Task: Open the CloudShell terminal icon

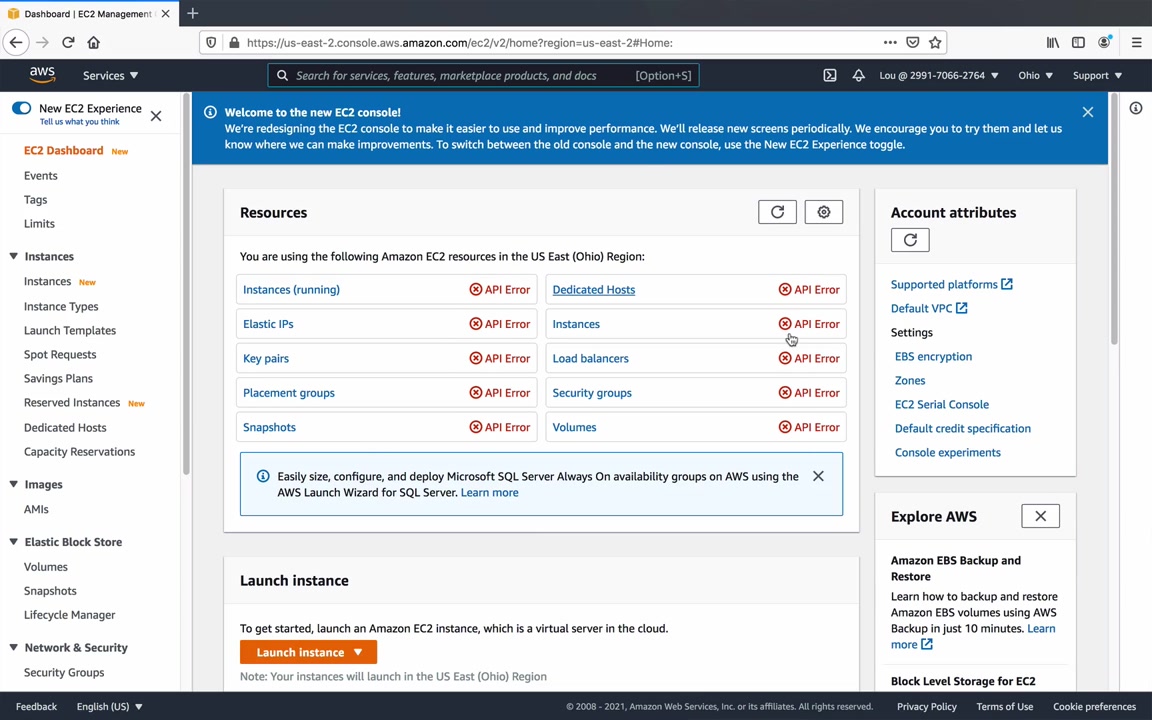Action: [x=830, y=75]
